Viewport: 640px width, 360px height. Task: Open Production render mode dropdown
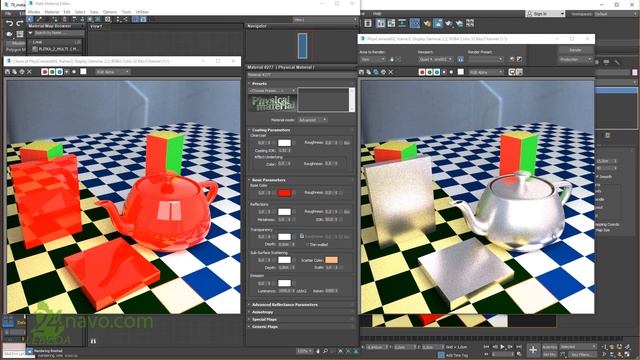coord(576,59)
